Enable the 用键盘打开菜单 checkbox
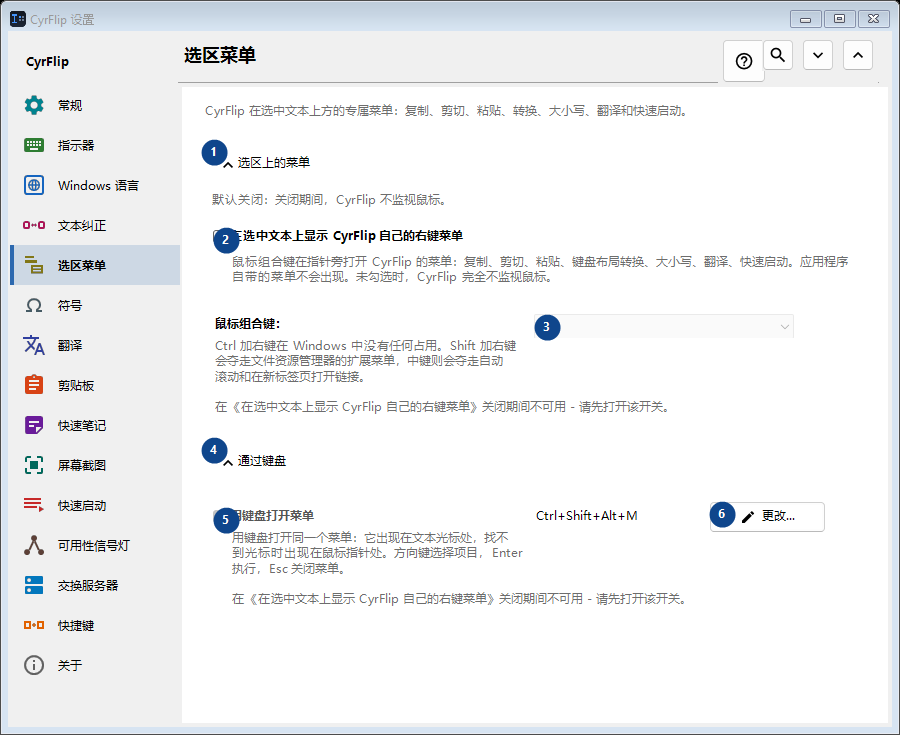 (219, 515)
